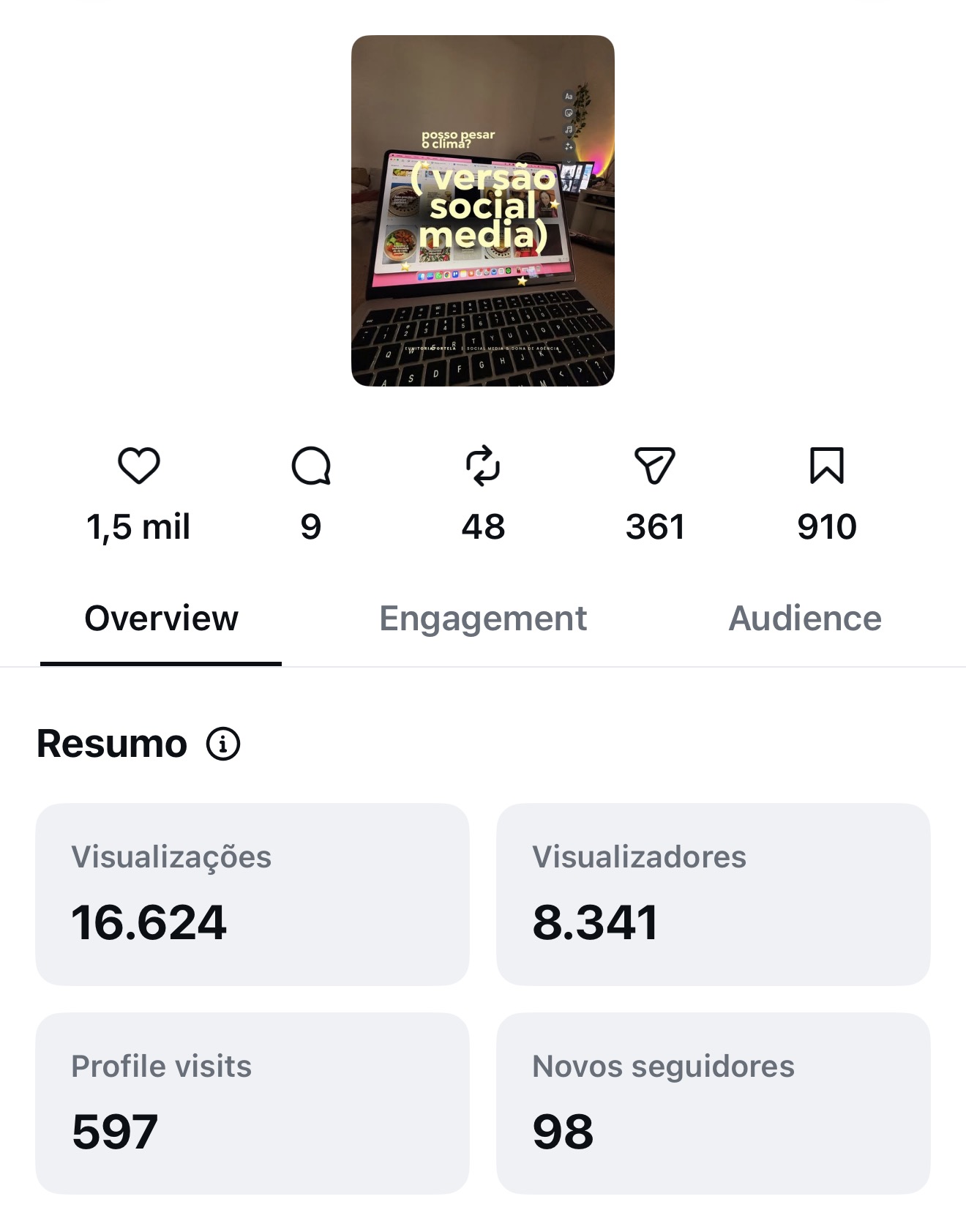Select the Novos seguidores 98 card
This screenshot has height=1232, width=966.
tap(714, 1104)
